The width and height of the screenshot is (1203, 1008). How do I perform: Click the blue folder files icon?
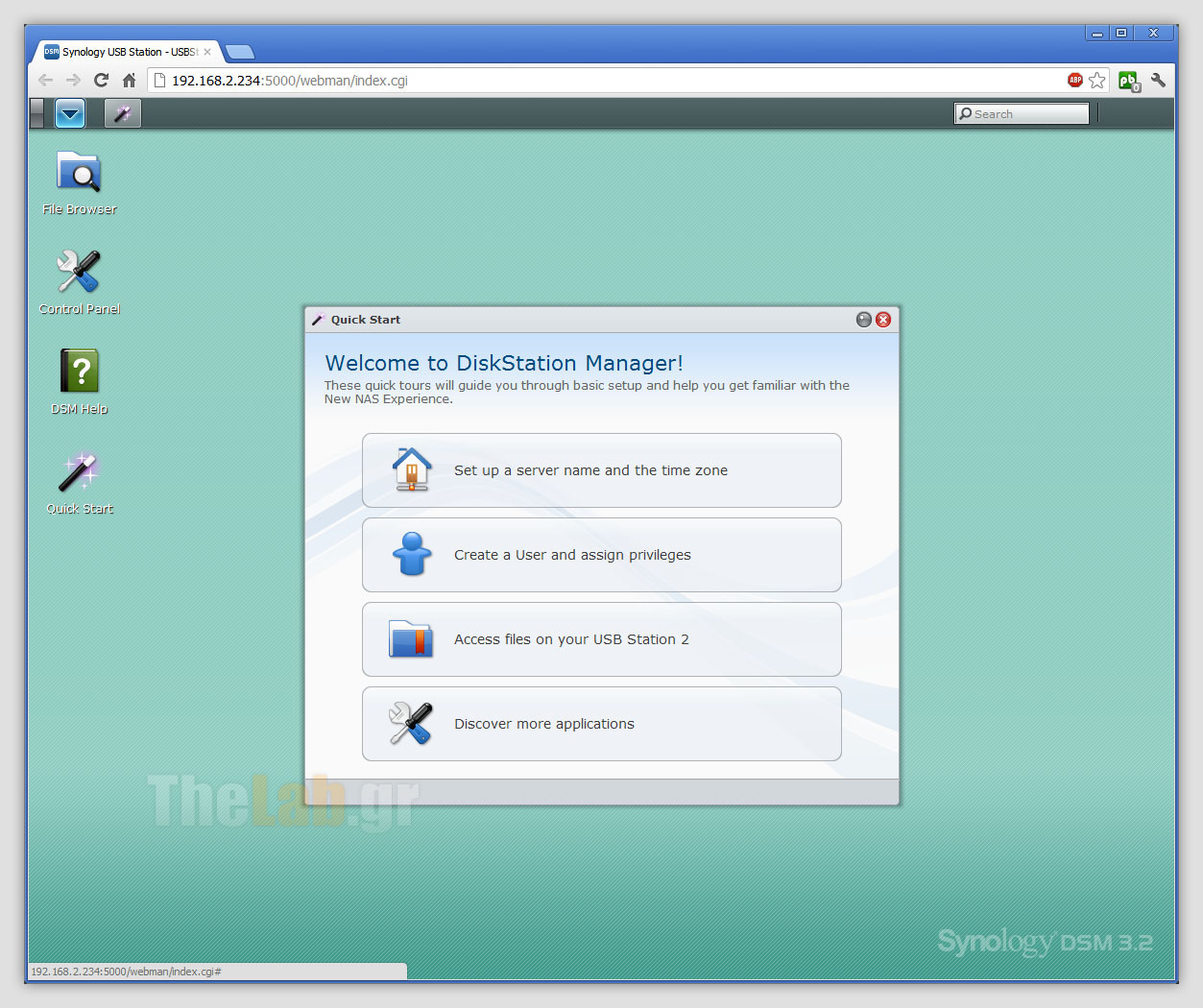pos(411,638)
